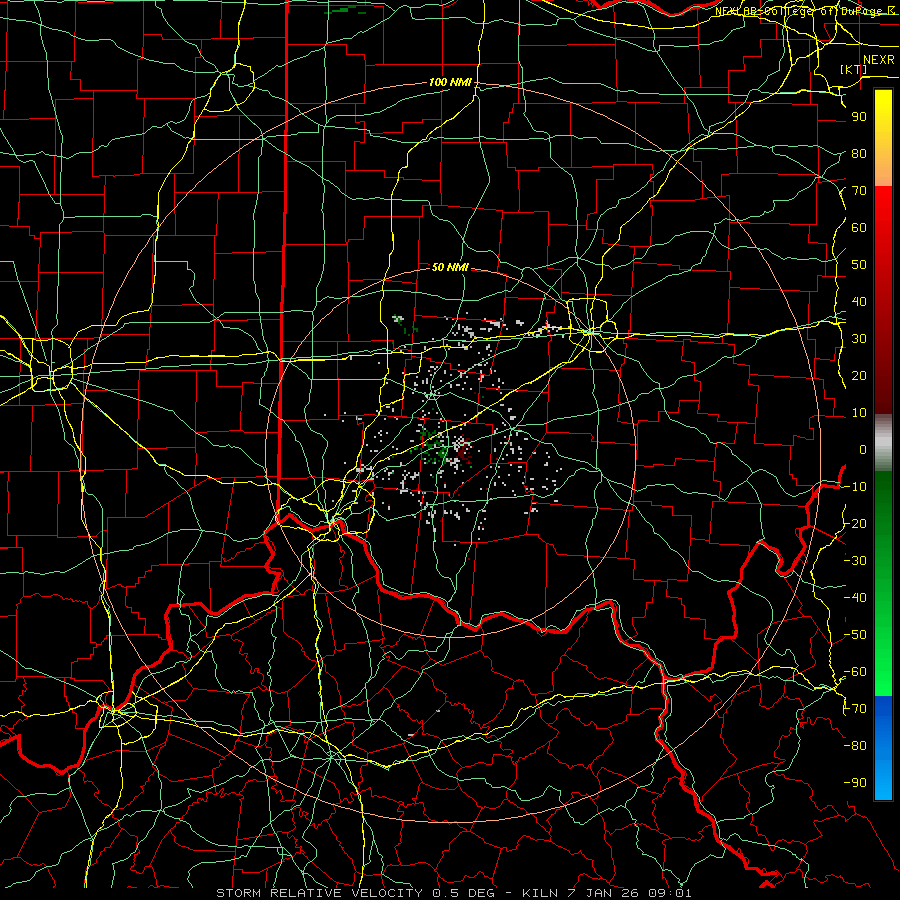The height and width of the screenshot is (900, 900).
Task: Pick the gray zero-velocity band of the scale
Action: coord(883,443)
